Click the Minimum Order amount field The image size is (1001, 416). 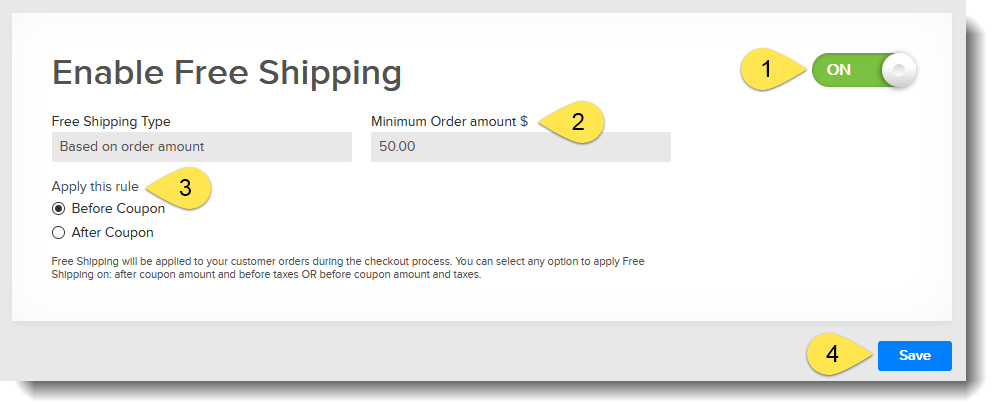pyautogui.click(x=520, y=147)
